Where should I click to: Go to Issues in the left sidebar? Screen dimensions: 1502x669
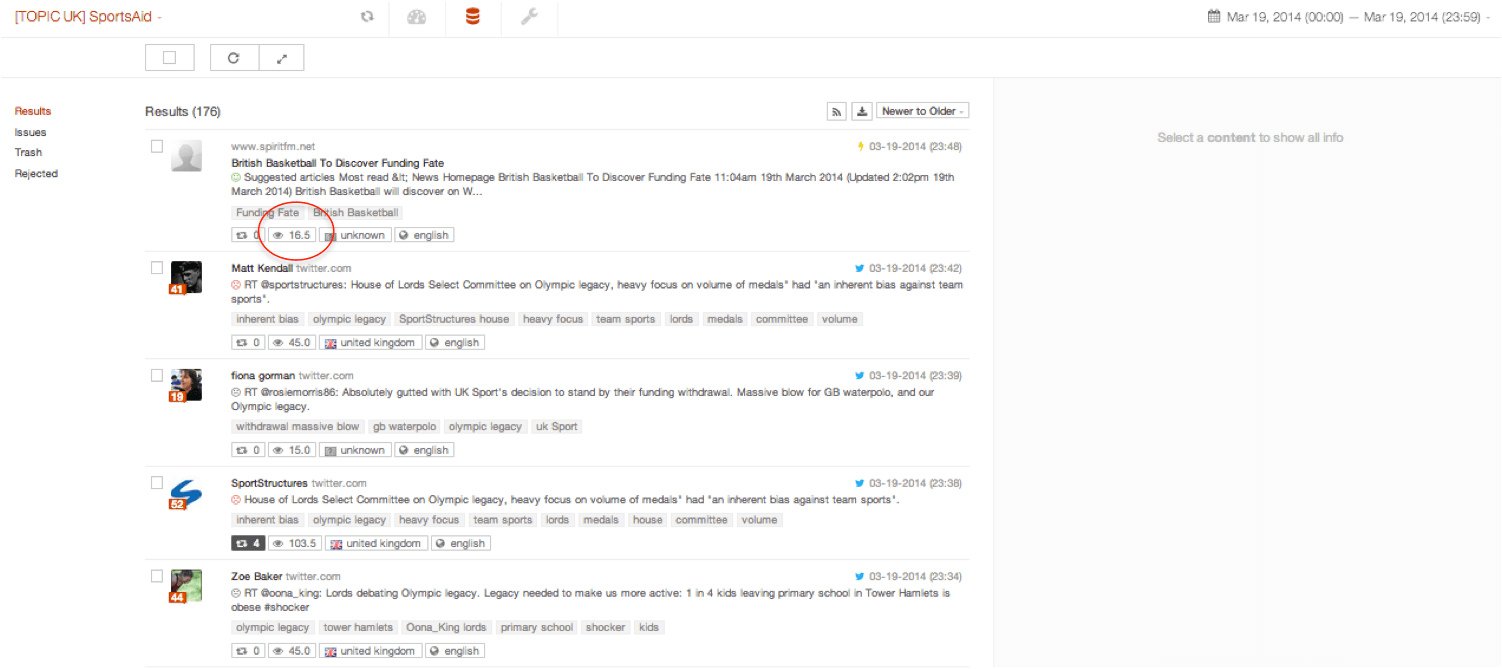point(30,132)
